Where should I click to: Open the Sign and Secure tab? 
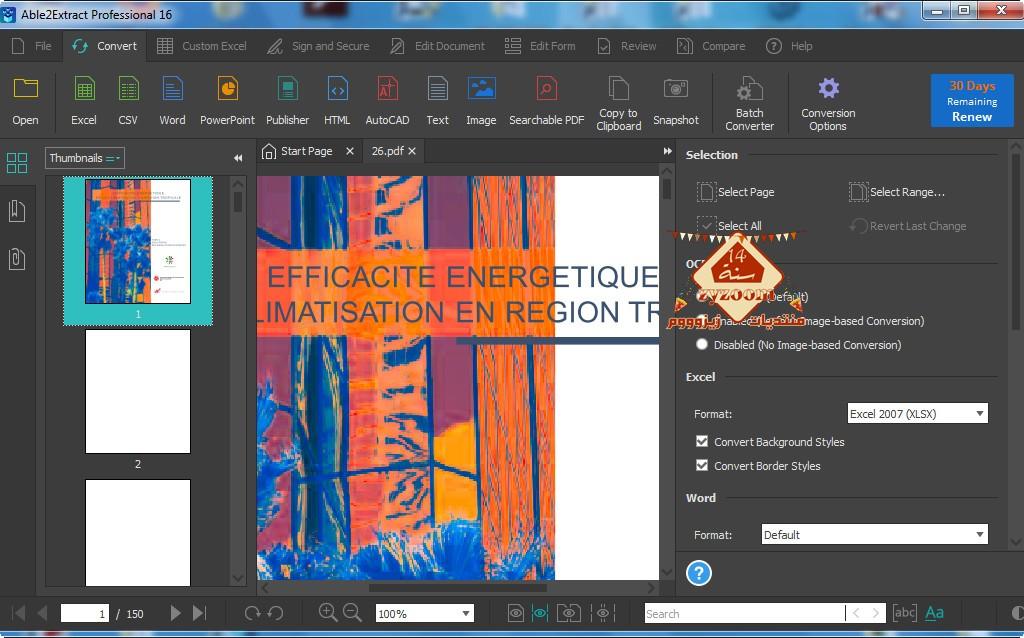tap(318, 46)
